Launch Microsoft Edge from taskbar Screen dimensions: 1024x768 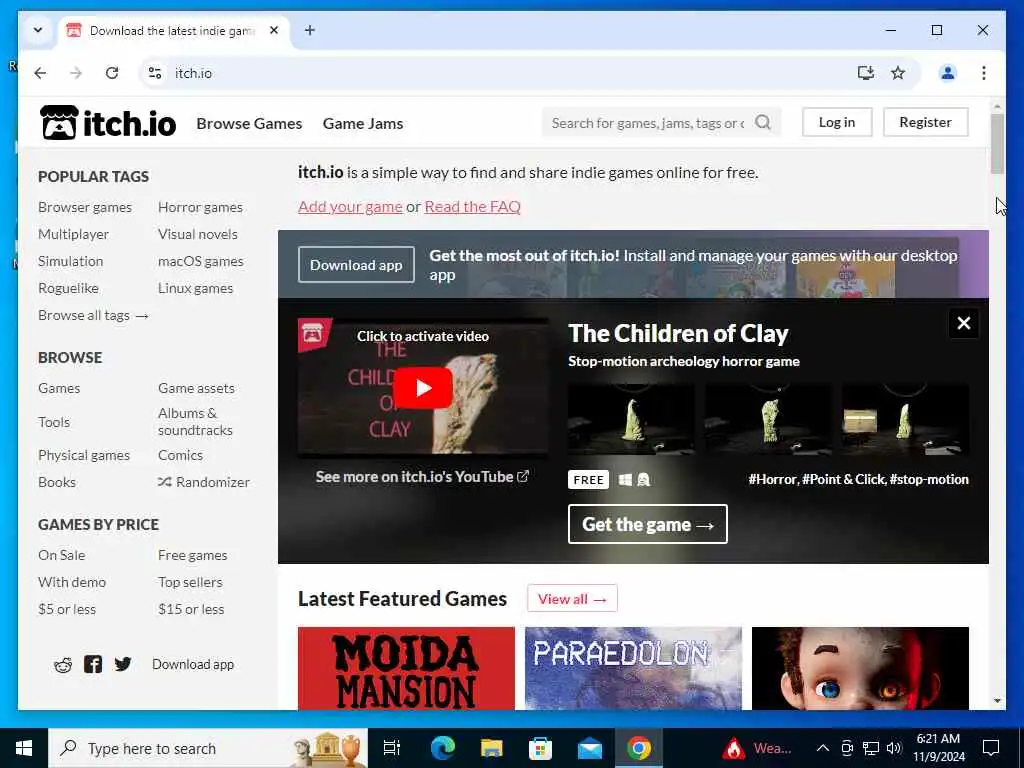click(x=442, y=748)
